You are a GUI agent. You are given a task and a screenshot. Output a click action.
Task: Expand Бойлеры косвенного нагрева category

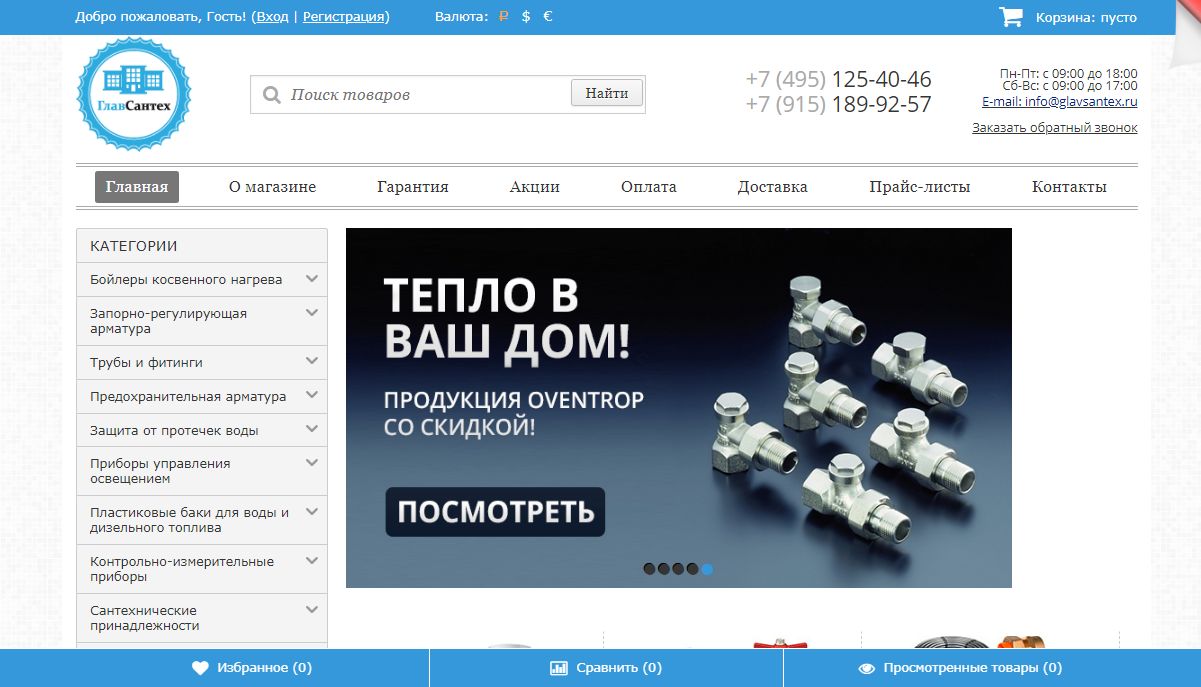312,279
